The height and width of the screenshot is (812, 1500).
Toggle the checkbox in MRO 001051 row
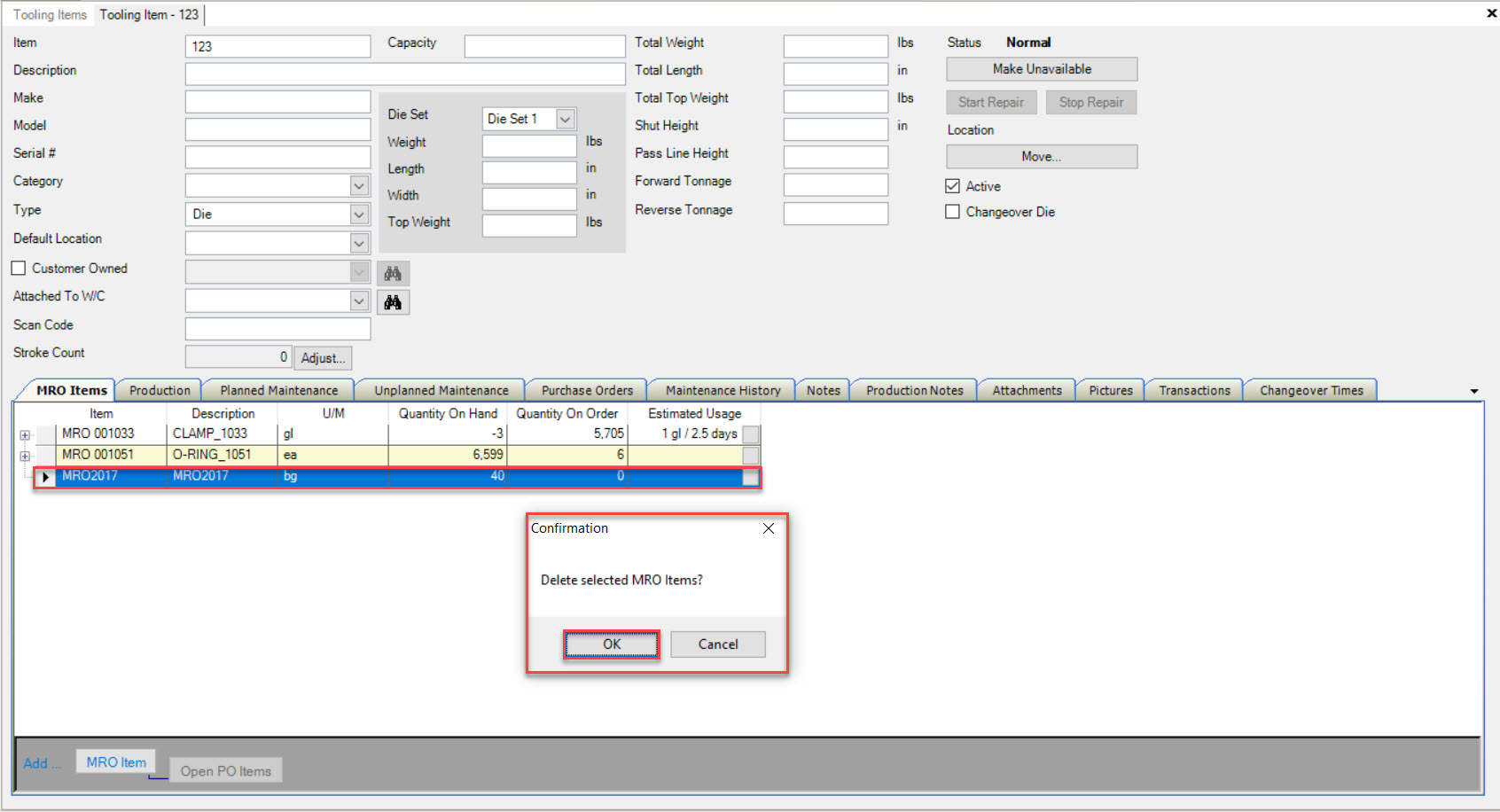click(751, 456)
